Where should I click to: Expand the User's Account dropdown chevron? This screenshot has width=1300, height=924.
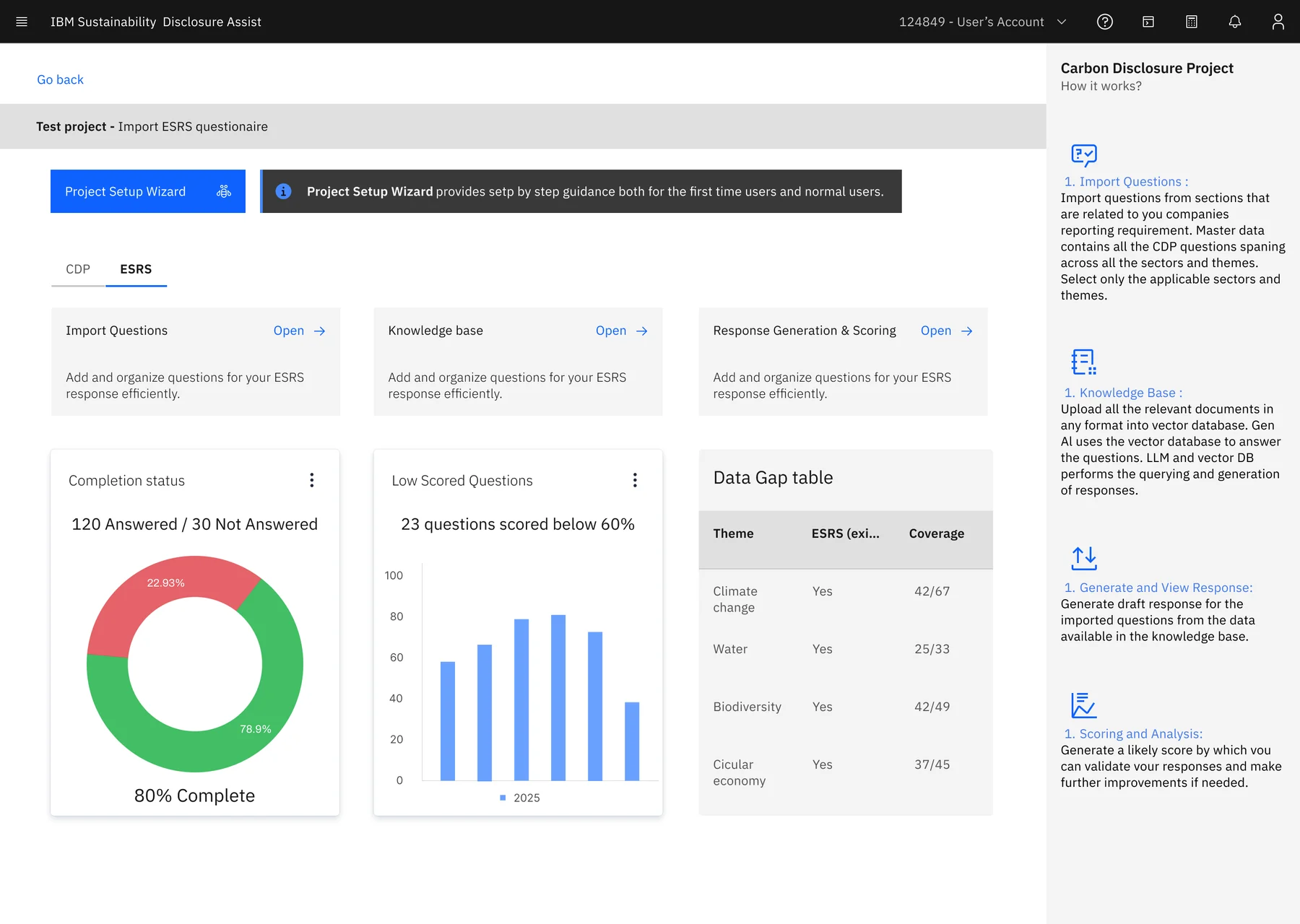pos(1062,22)
